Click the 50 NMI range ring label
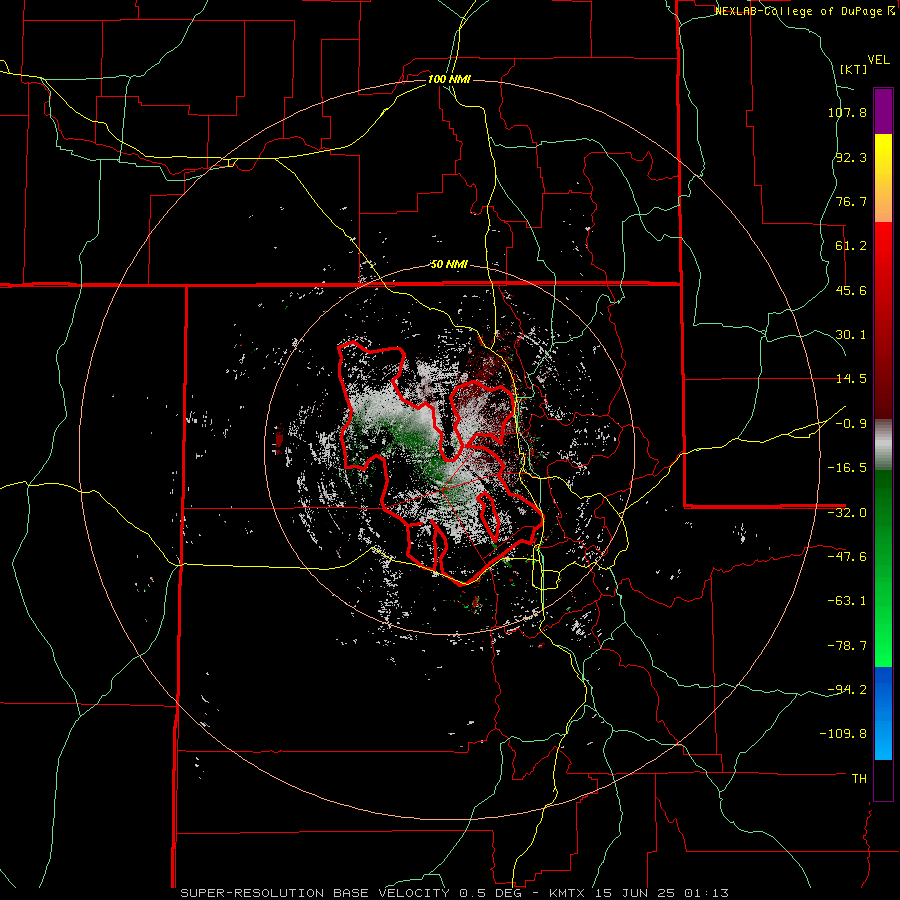This screenshot has height=900, width=900. [x=449, y=265]
